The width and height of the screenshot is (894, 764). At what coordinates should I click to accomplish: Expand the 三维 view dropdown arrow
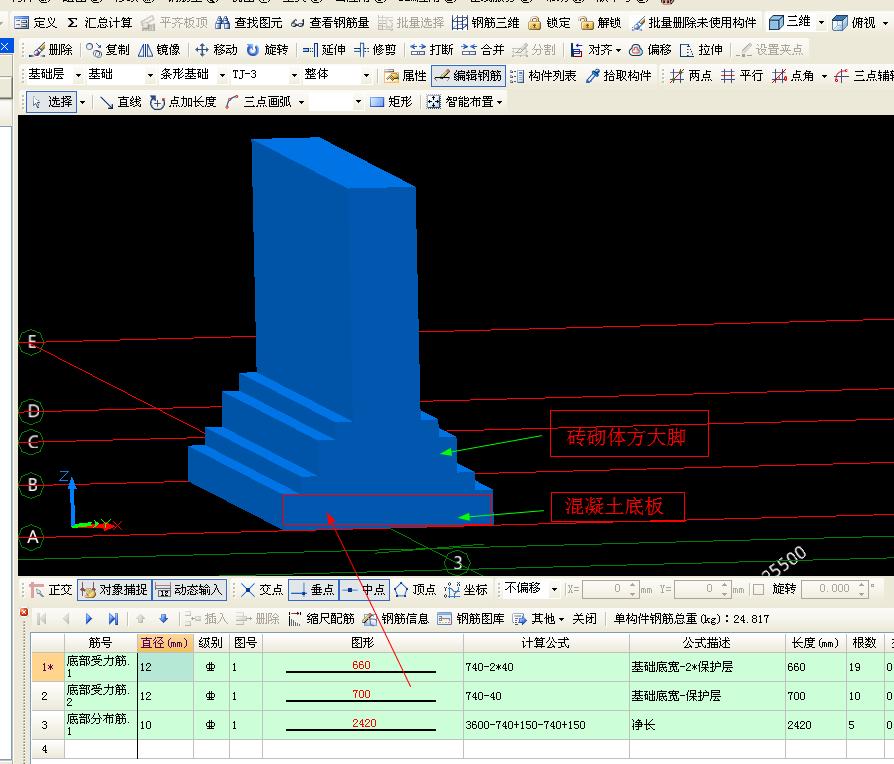[821, 23]
